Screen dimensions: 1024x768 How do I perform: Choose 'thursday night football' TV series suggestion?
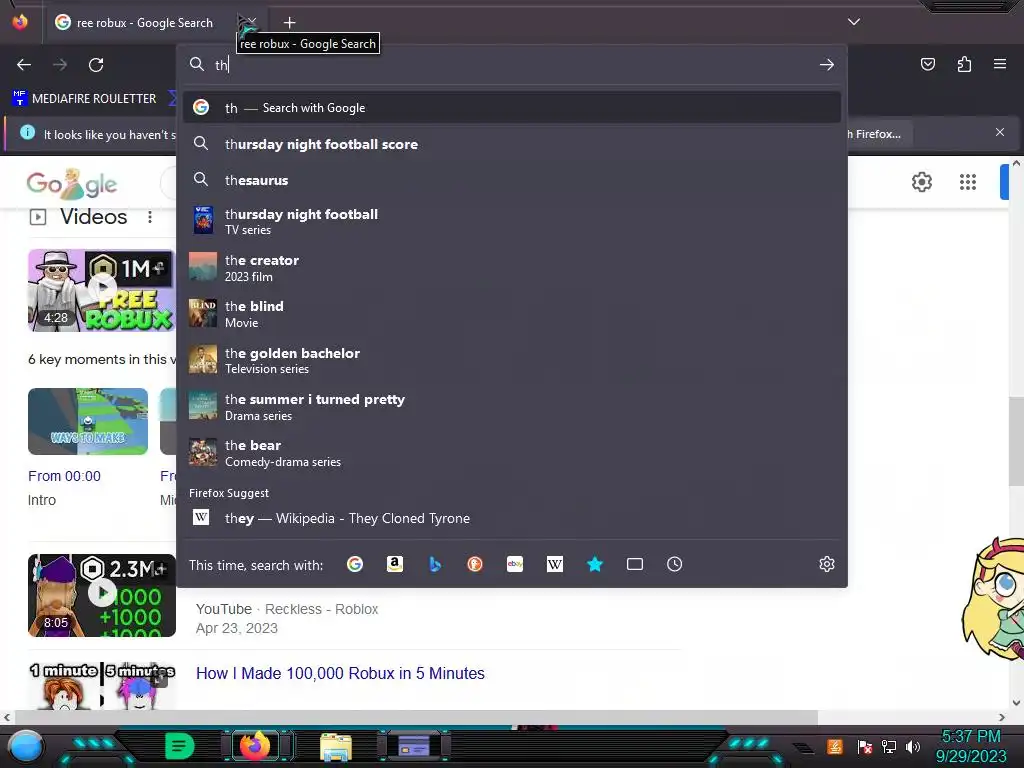(x=511, y=221)
